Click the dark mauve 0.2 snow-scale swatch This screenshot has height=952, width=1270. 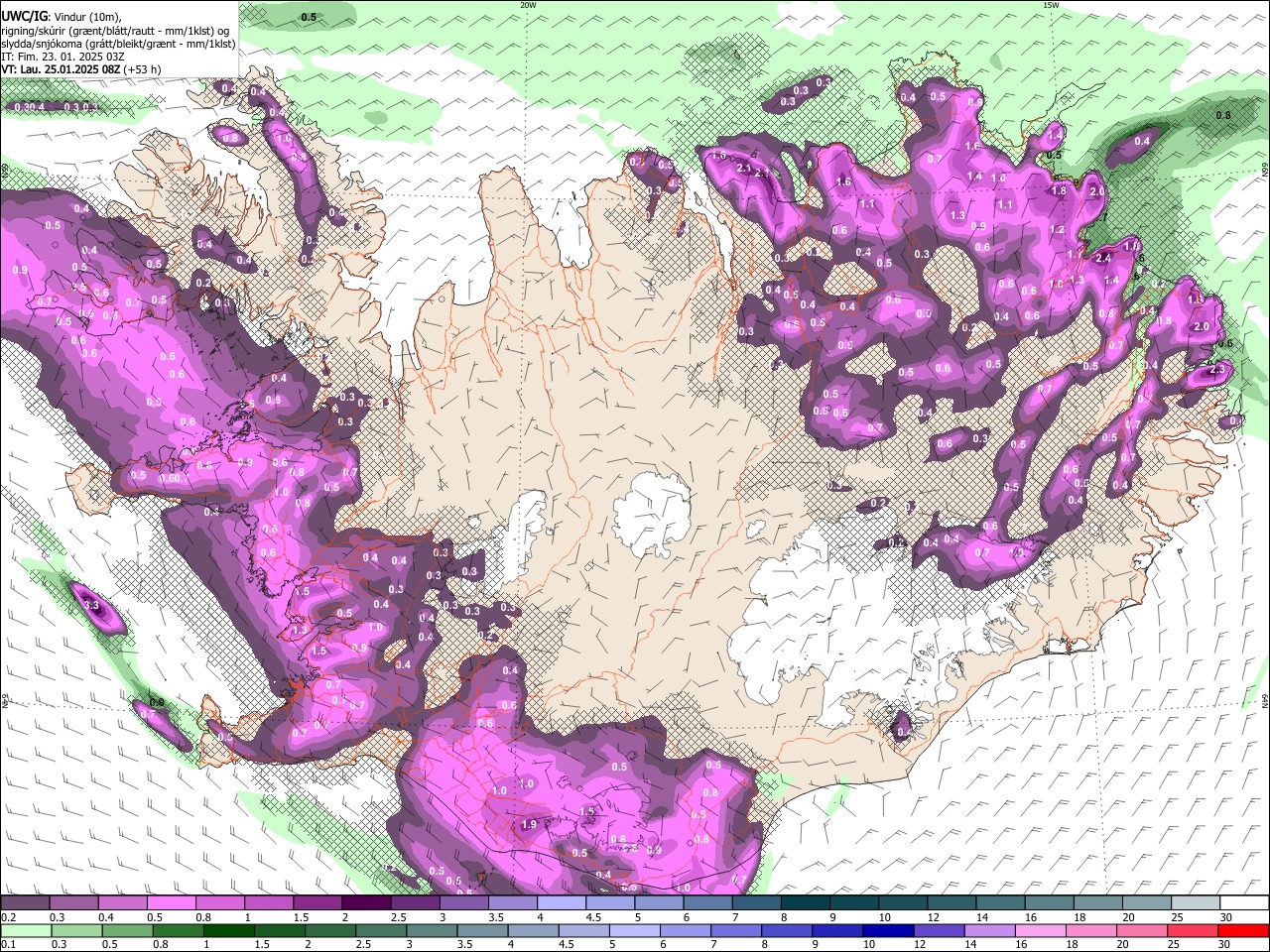tap(25, 903)
